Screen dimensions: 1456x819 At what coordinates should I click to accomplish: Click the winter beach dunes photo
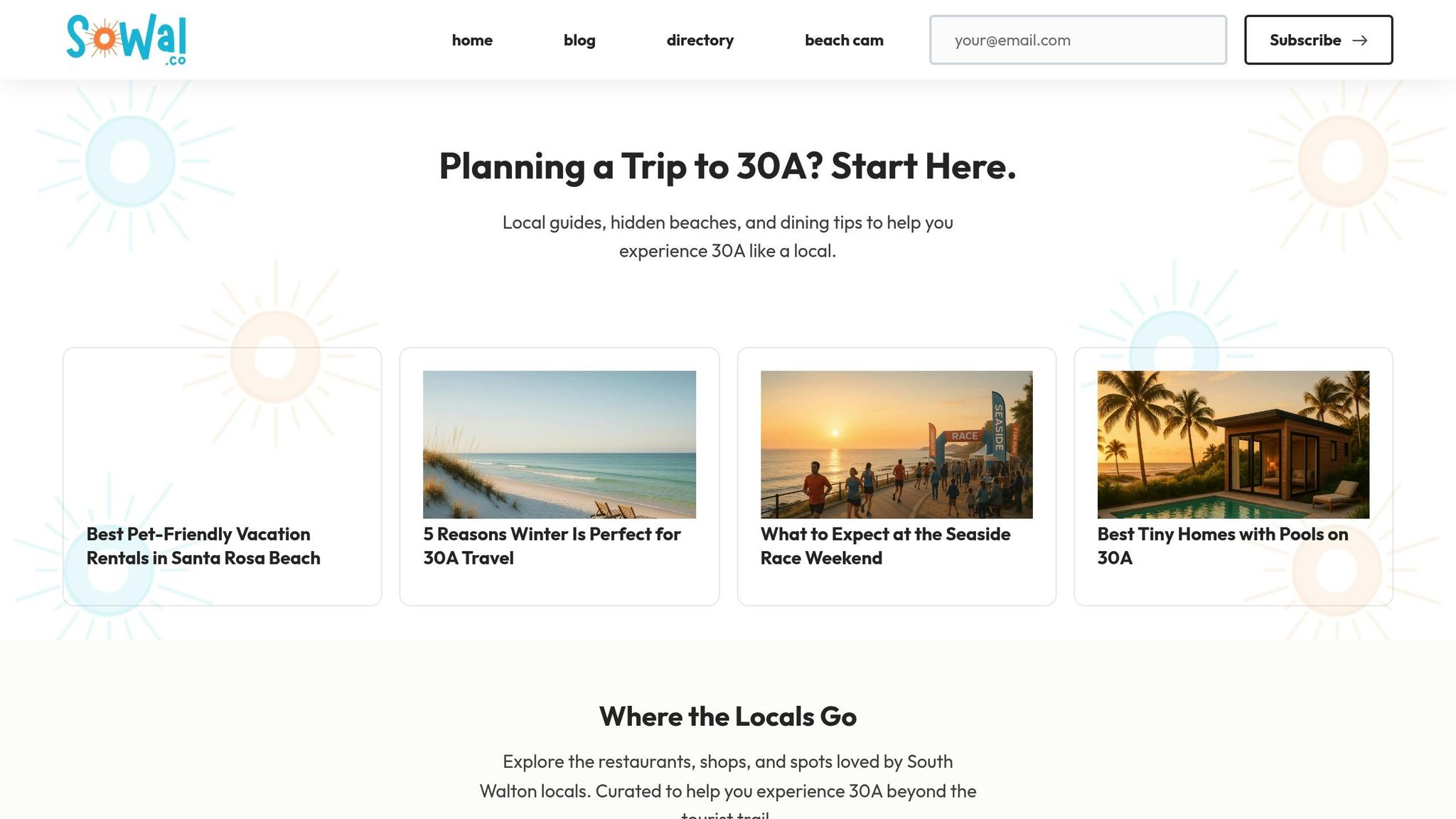559,444
